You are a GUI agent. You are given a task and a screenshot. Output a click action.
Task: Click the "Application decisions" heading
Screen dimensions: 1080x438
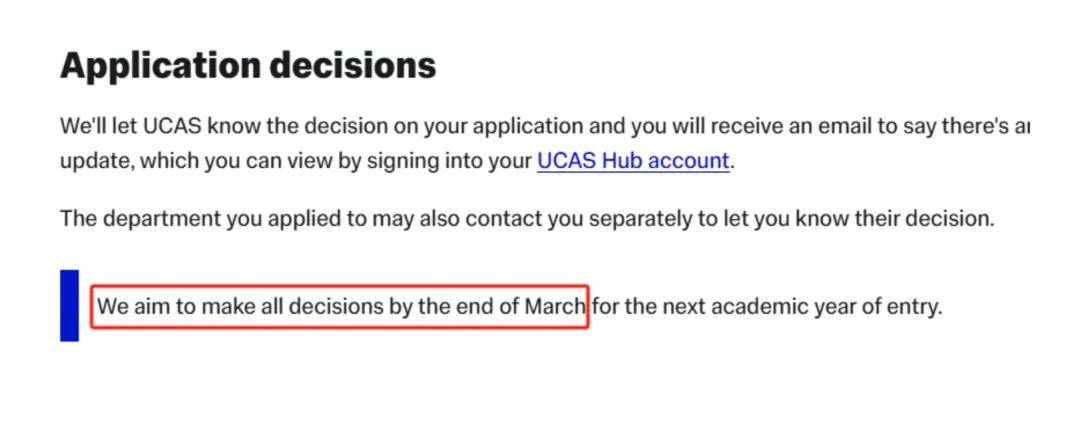(x=248, y=66)
